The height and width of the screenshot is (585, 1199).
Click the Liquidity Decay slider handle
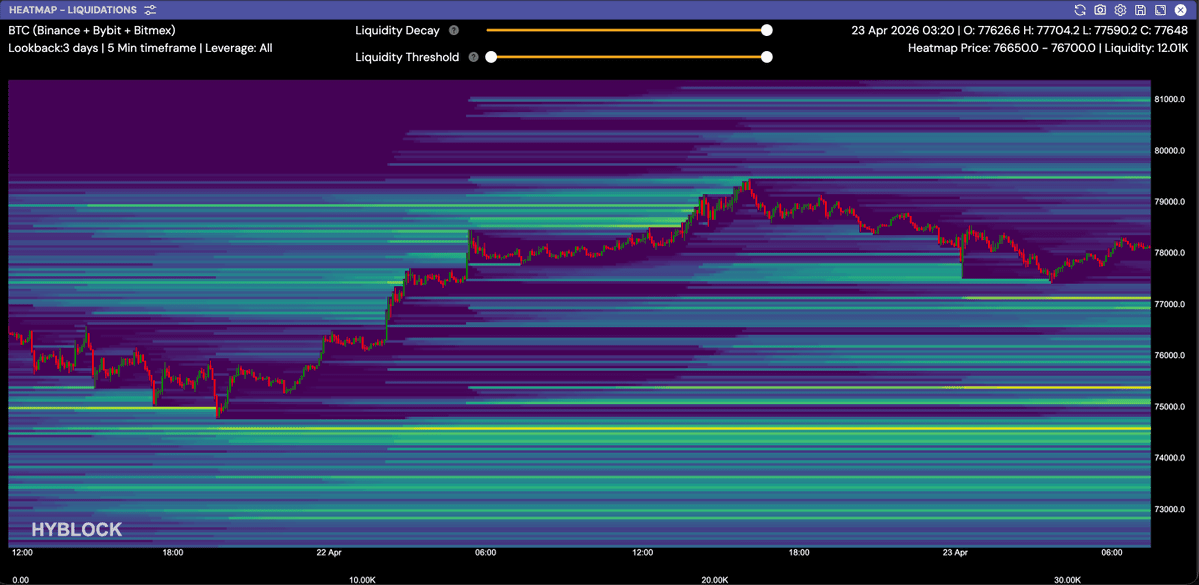coord(767,31)
